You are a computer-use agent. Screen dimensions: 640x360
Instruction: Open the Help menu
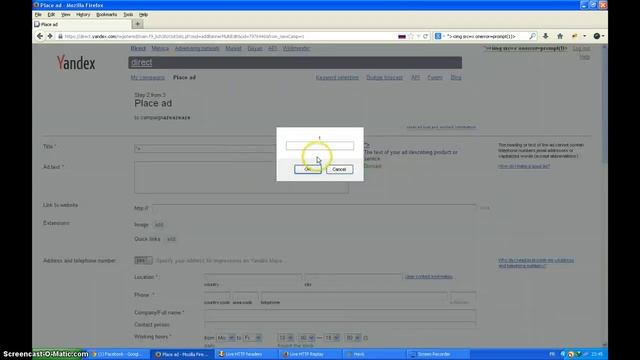click(x=143, y=15)
